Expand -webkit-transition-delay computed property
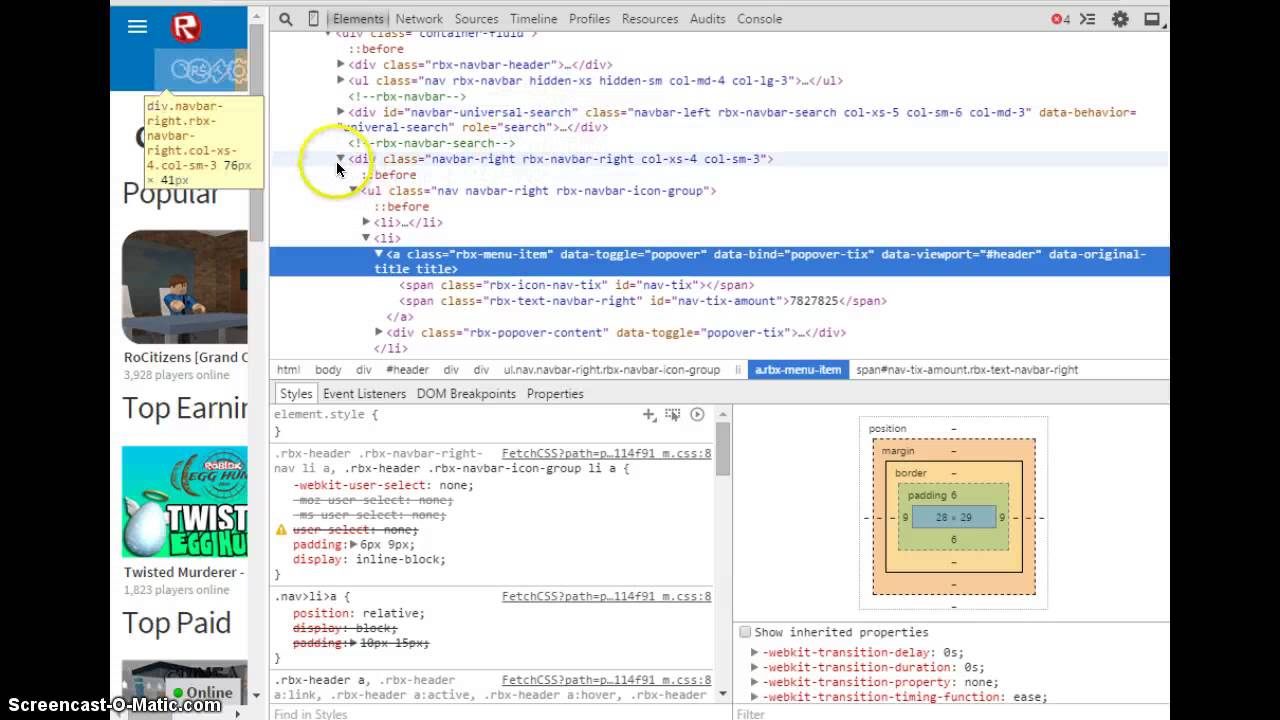The image size is (1280, 720). pyautogui.click(x=755, y=652)
